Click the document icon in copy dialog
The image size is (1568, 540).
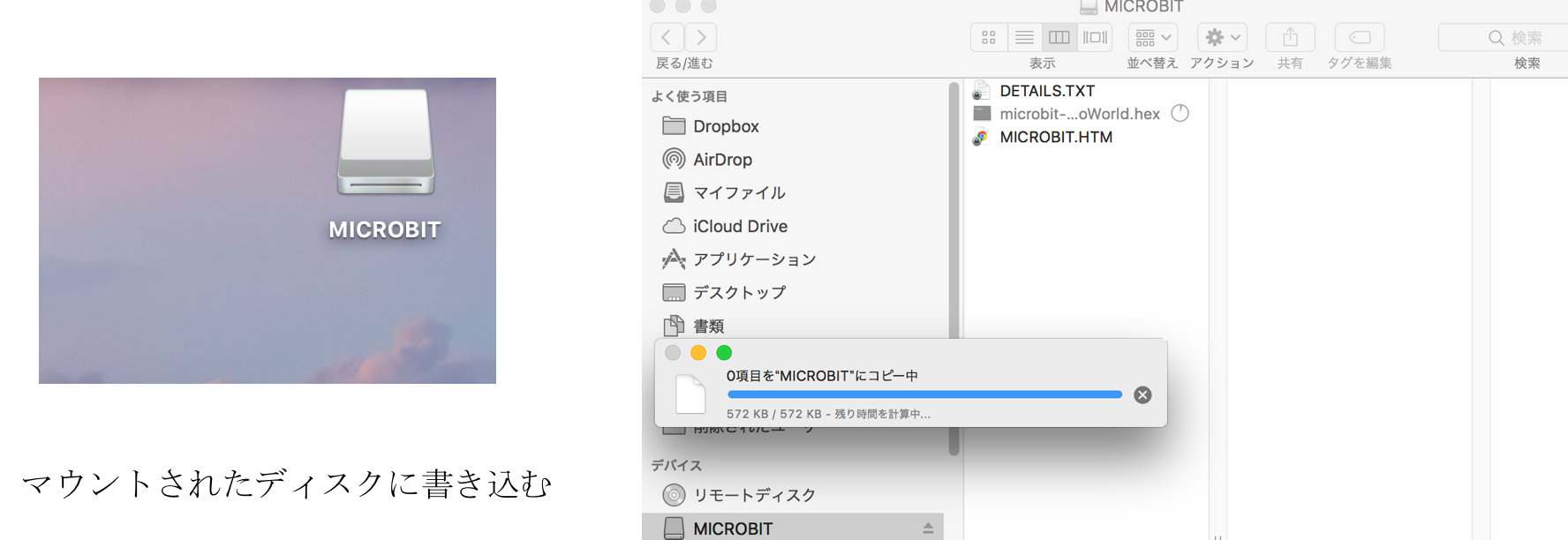tap(690, 394)
